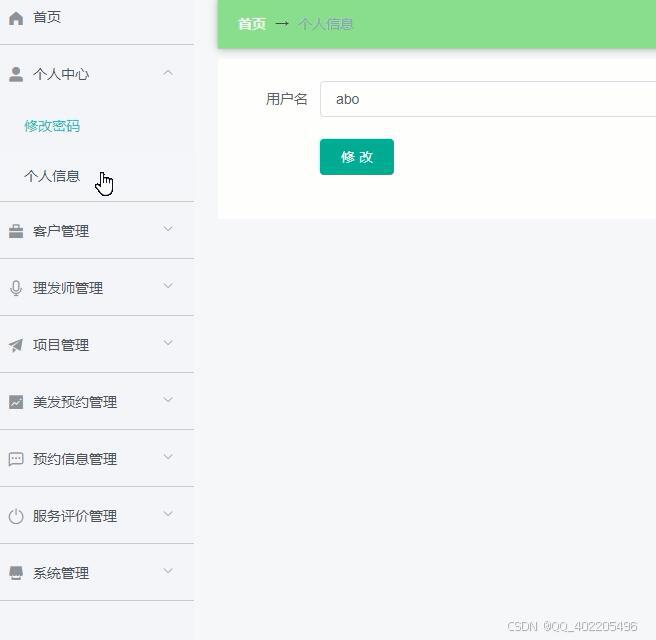Expand the 客户管理 chevron
The width and height of the screenshot is (656, 640).
(x=168, y=229)
